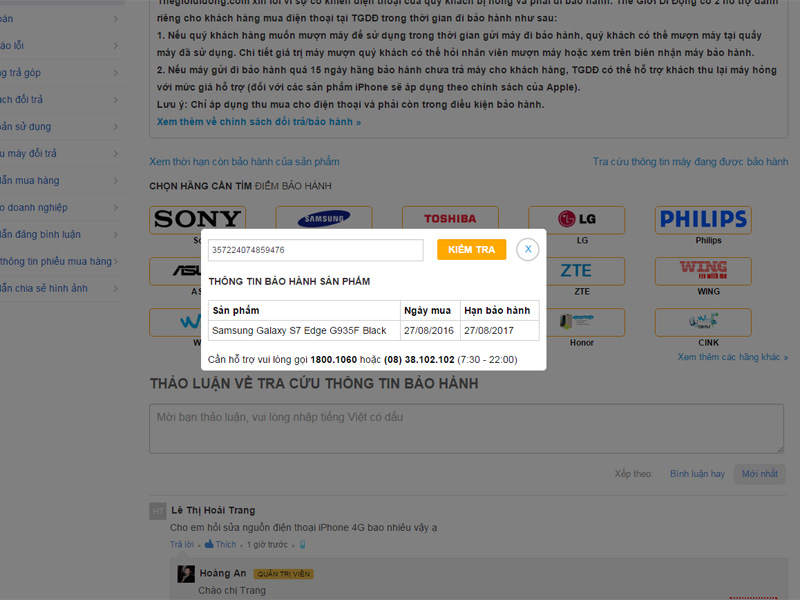Screen dimensions: 800x600
Task: Select the Asus brand logo
Action: pos(176,271)
